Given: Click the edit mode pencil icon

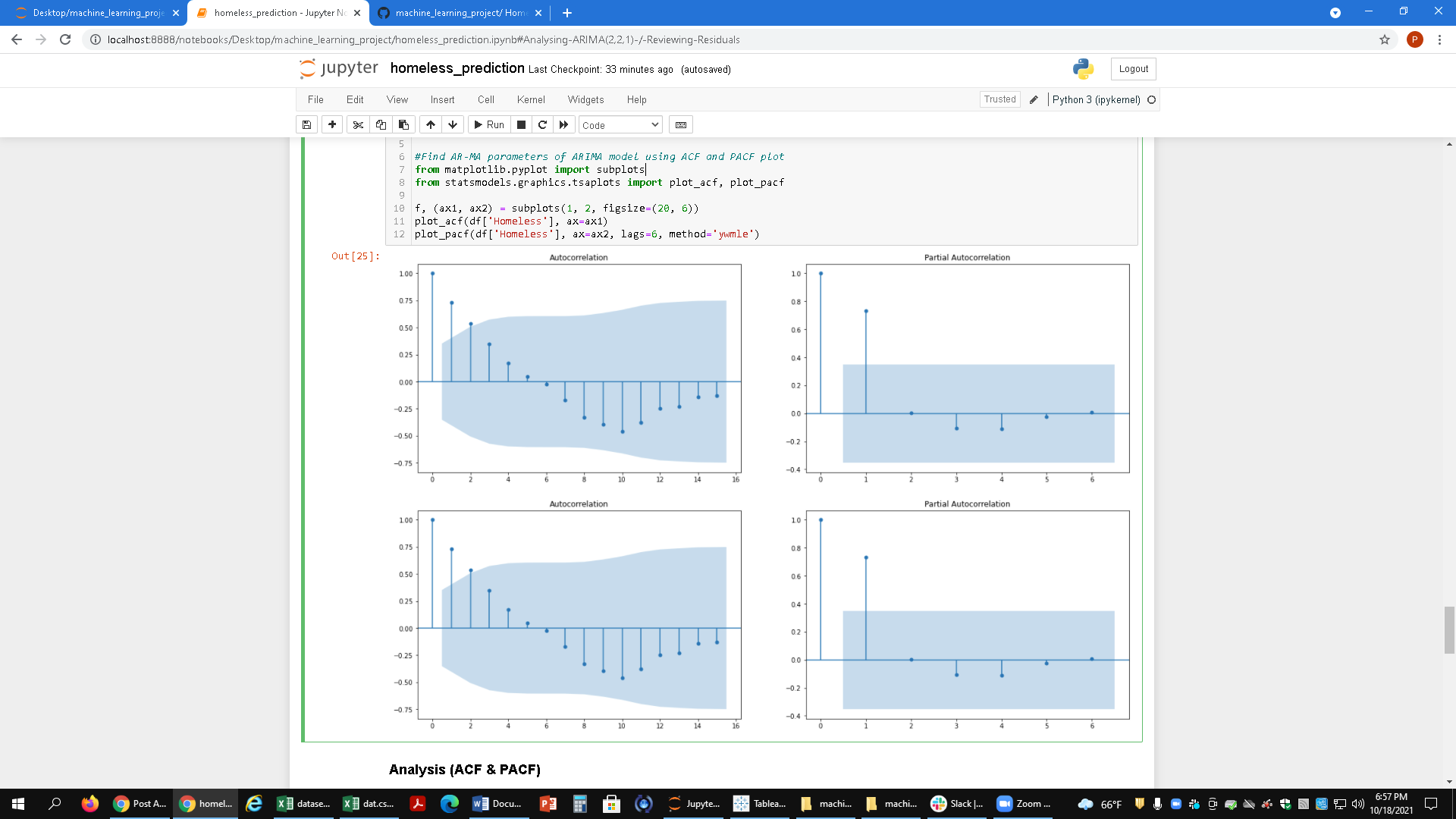Looking at the screenshot, I should click(x=1034, y=99).
